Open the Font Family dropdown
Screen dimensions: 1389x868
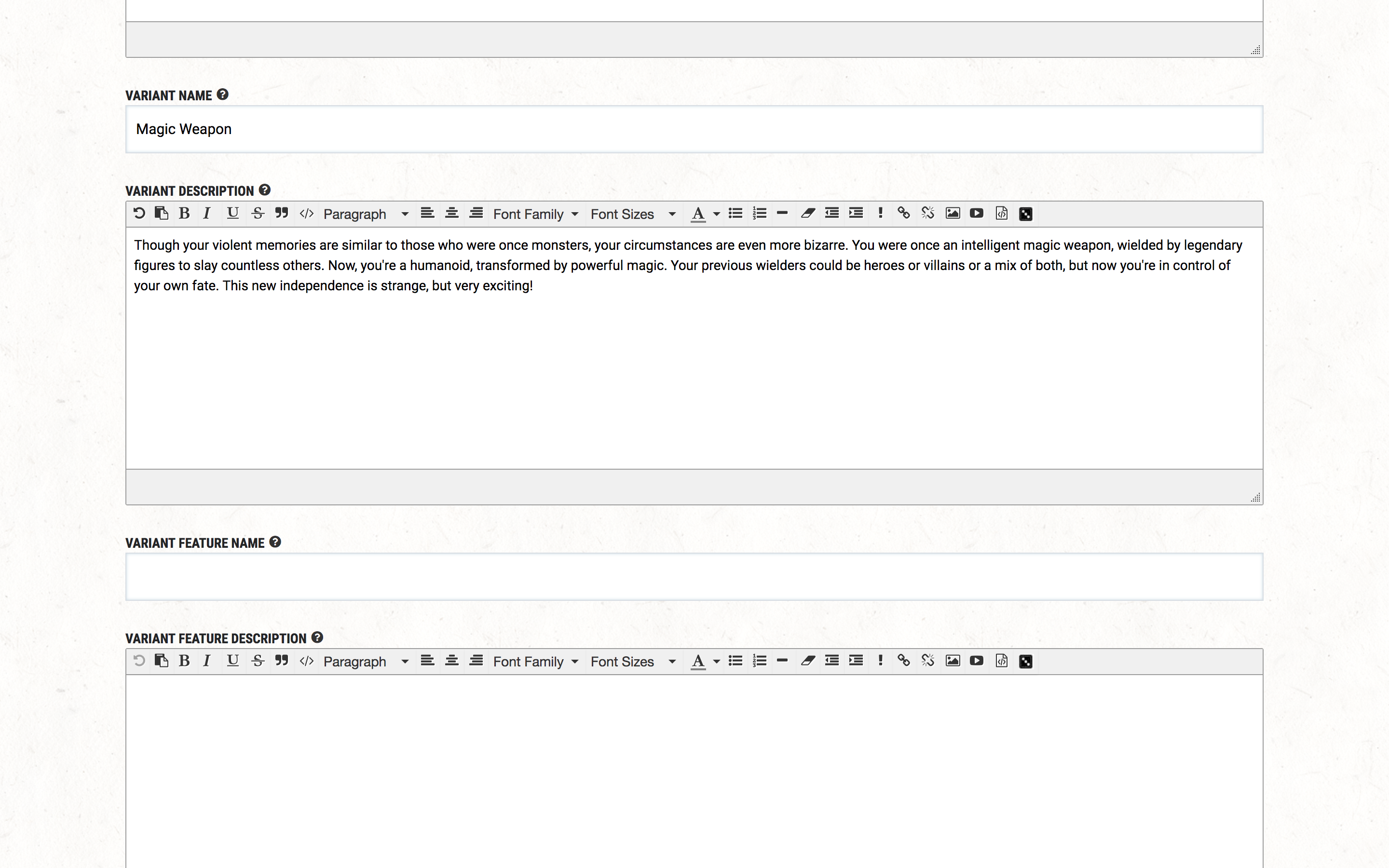click(535, 213)
